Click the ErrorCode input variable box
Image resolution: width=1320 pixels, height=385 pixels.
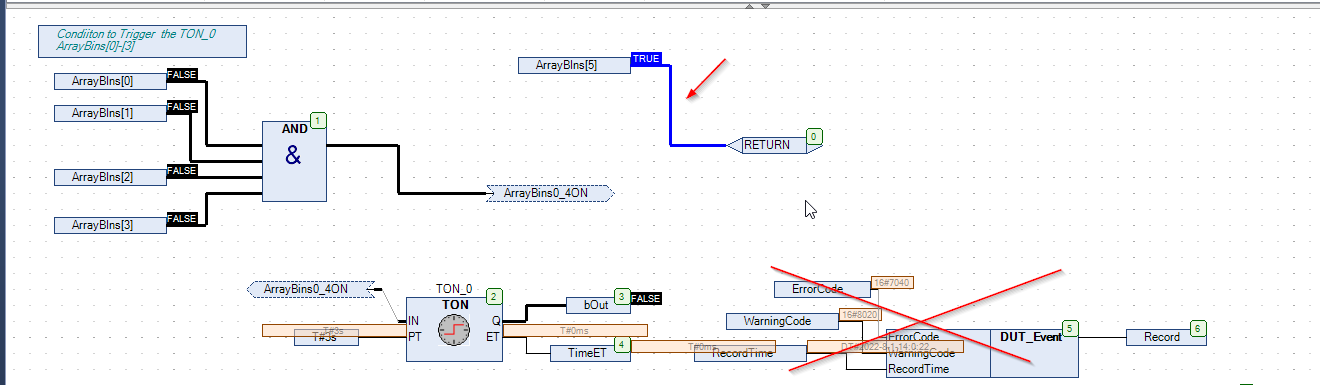pyautogui.click(x=822, y=289)
